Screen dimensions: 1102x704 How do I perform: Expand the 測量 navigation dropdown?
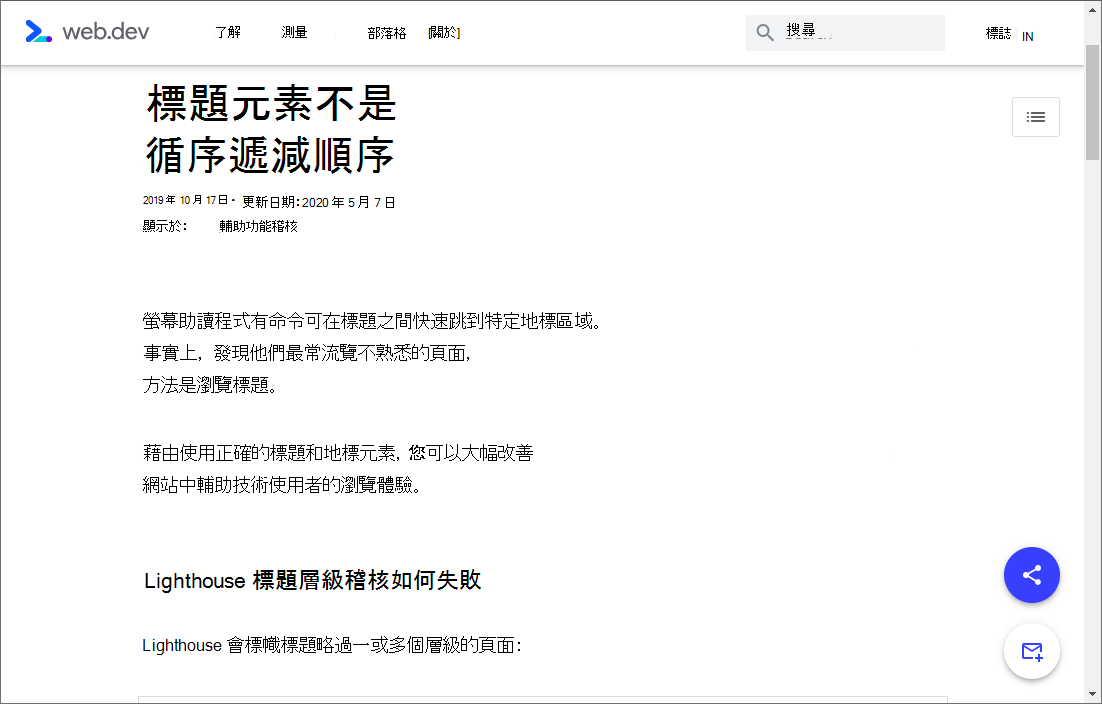pos(296,32)
